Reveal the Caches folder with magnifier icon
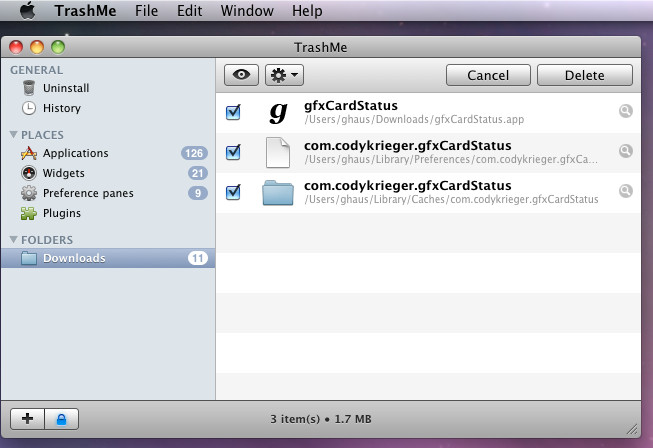Viewport: 653px width, 448px height. (x=626, y=191)
